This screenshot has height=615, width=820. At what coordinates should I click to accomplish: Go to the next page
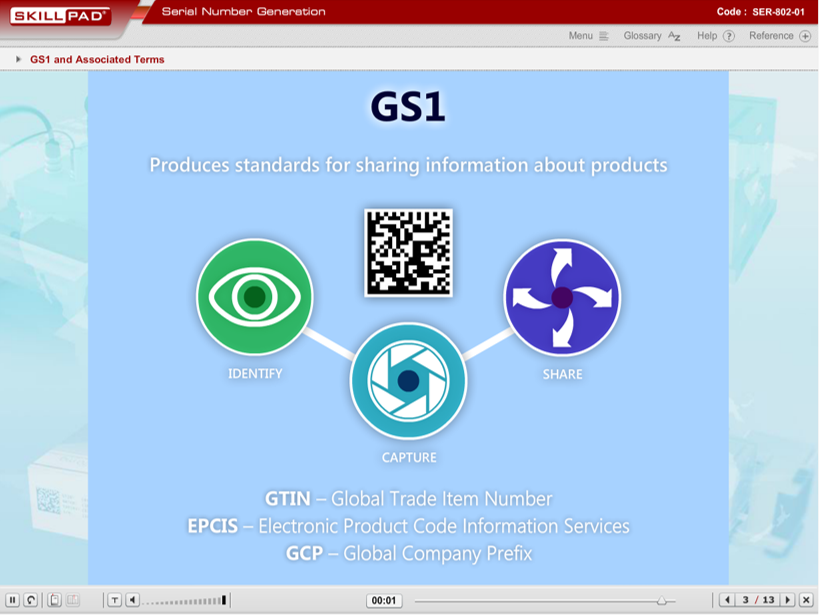tap(788, 600)
